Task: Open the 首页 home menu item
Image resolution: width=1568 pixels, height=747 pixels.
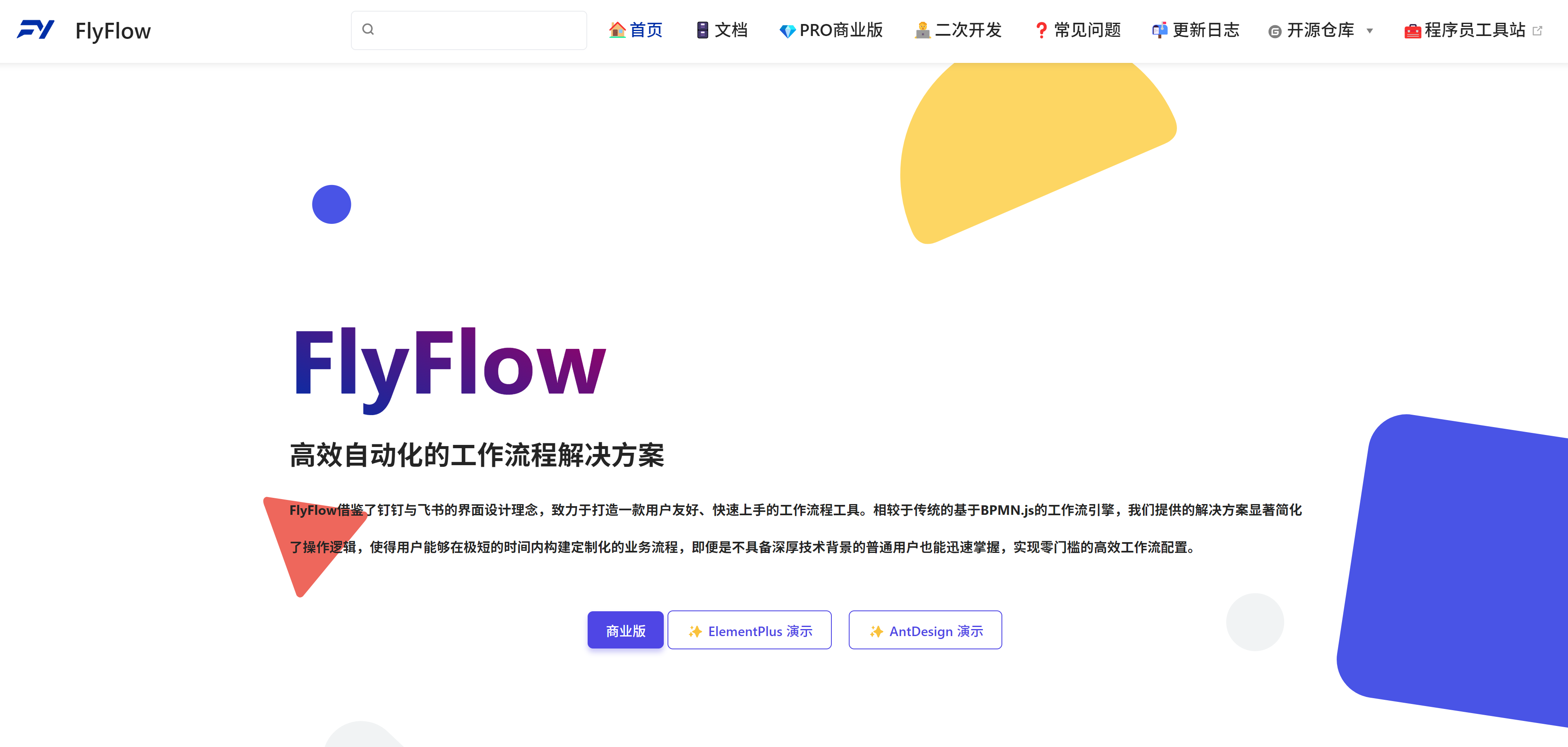Action: [x=636, y=31]
